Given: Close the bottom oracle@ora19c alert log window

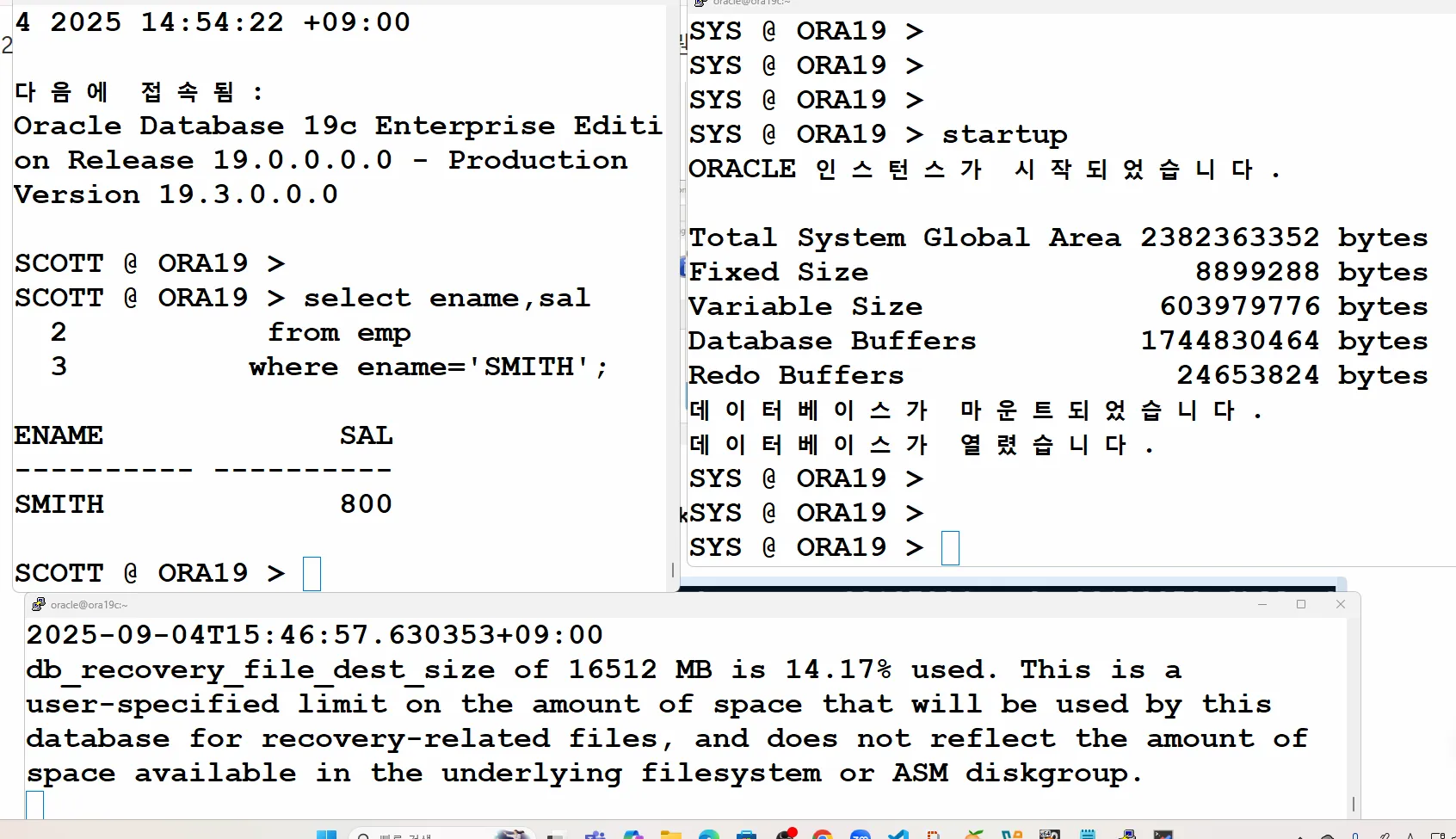Looking at the screenshot, I should (x=1340, y=605).
